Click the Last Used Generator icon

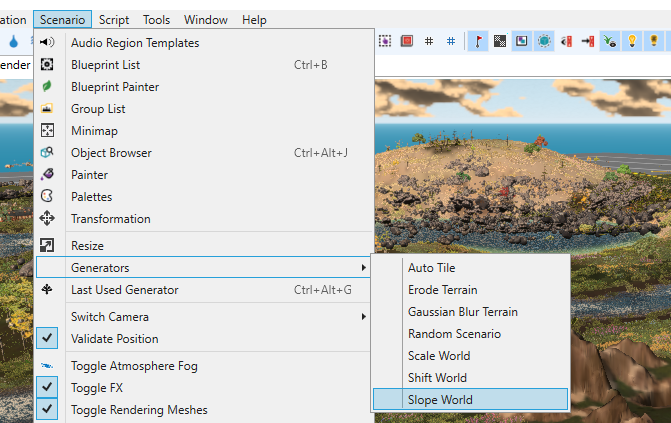click(47, 289)
